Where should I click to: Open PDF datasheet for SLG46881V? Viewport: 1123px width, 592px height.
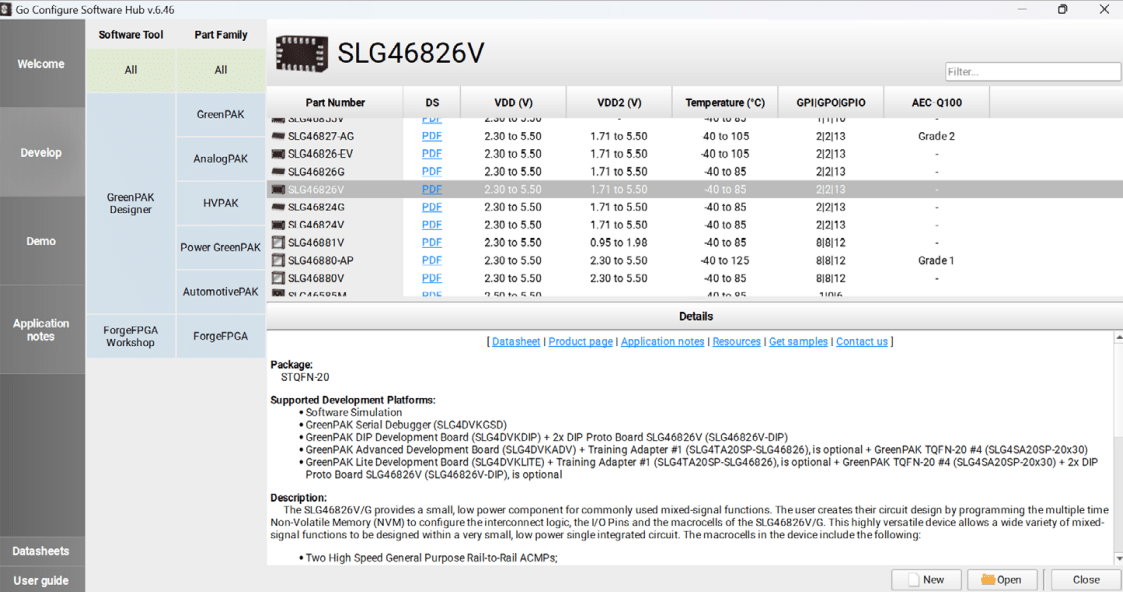[x=432, y=243]
